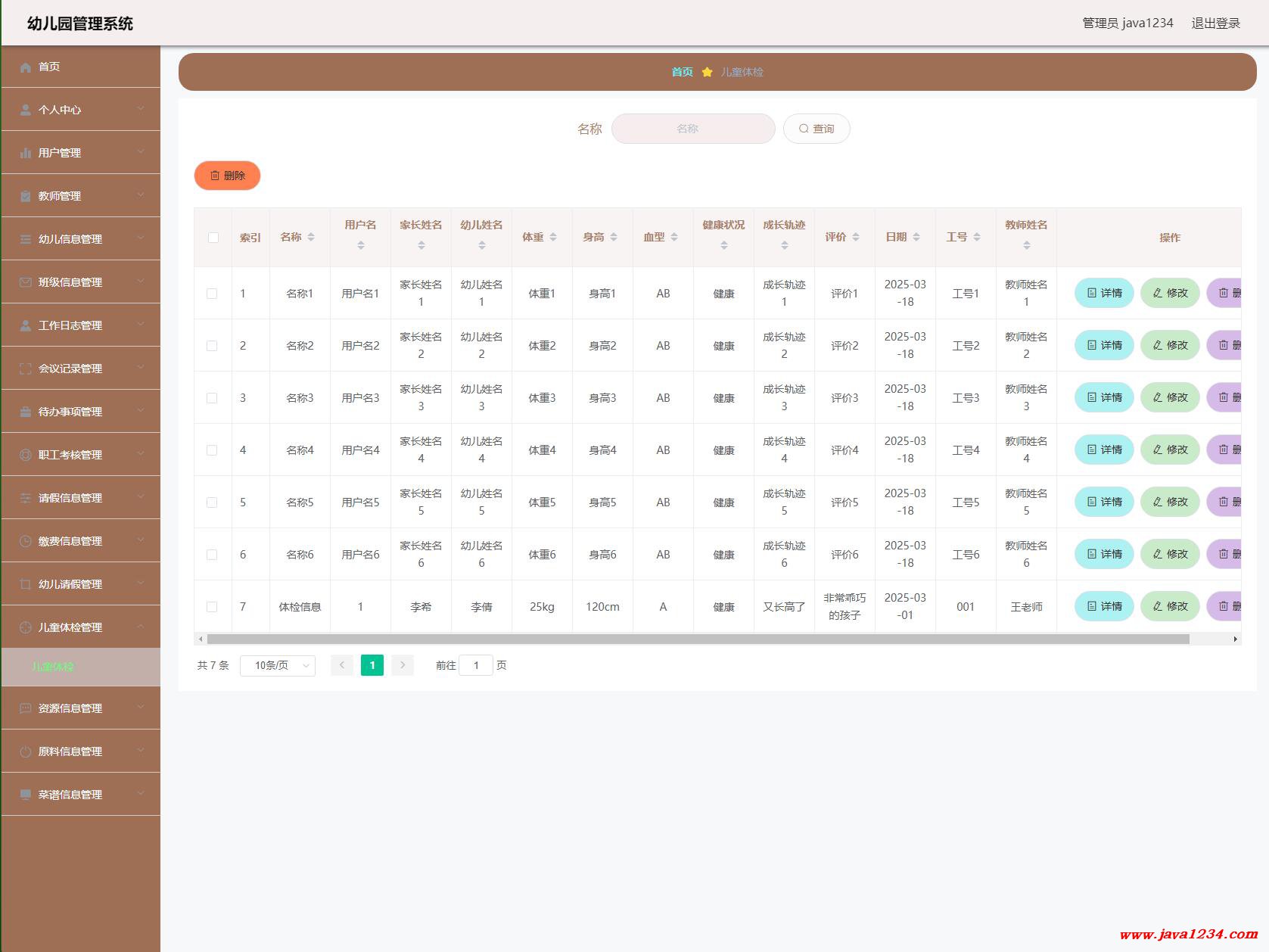Click the crop icon for 幼儿请假管理
Image resolution: width=1269 pixels, height=952 pixels.
tap(25, 585)
